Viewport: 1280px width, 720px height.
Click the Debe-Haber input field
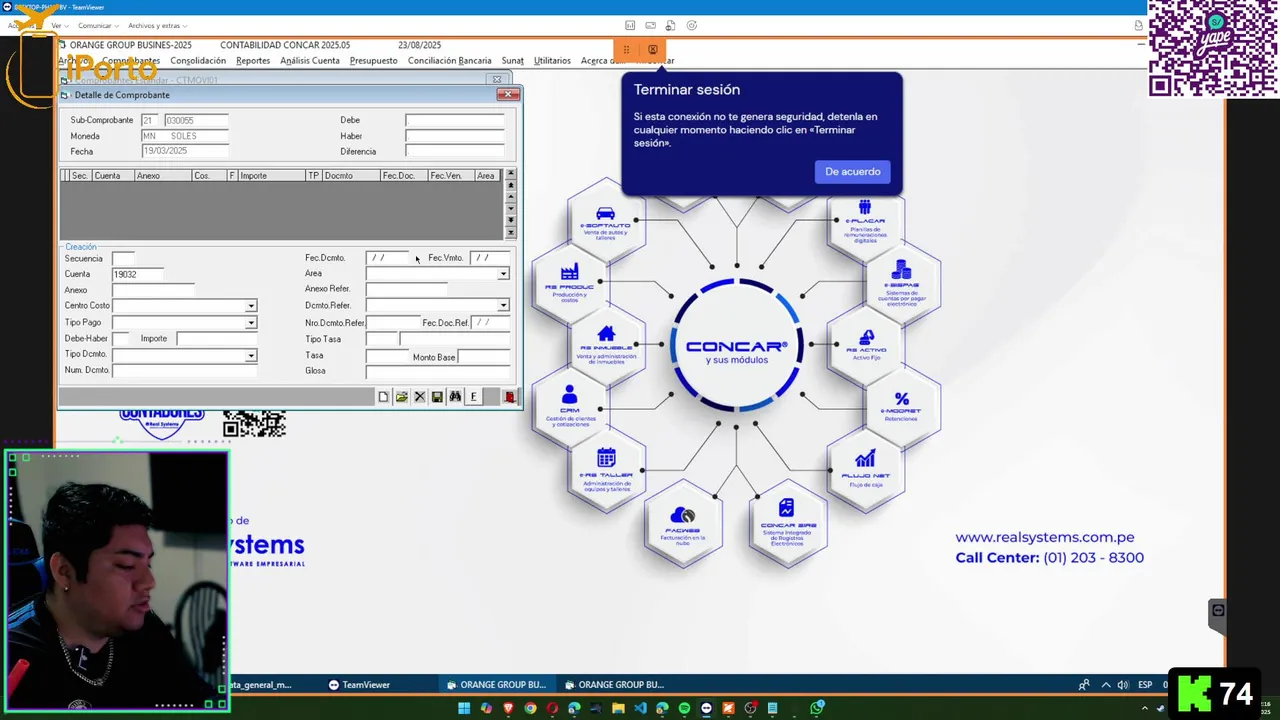pyautogui.click(x=120, y=338)
